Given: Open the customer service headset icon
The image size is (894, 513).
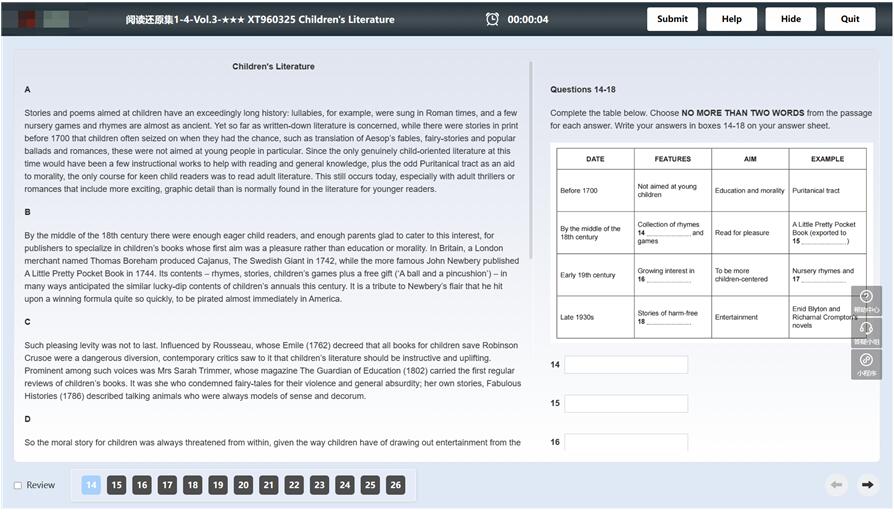Looking at the screenshot, I should tap(866, 332).
